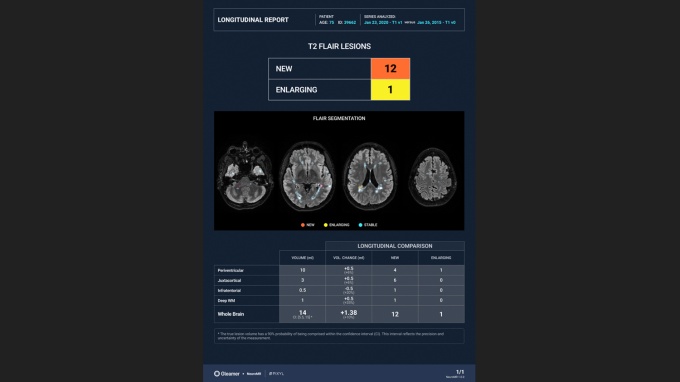The height and width of the screenshot is (382, 680).
Task: Click Infratentorial new lesions count 1
Action: click(395, 290)
